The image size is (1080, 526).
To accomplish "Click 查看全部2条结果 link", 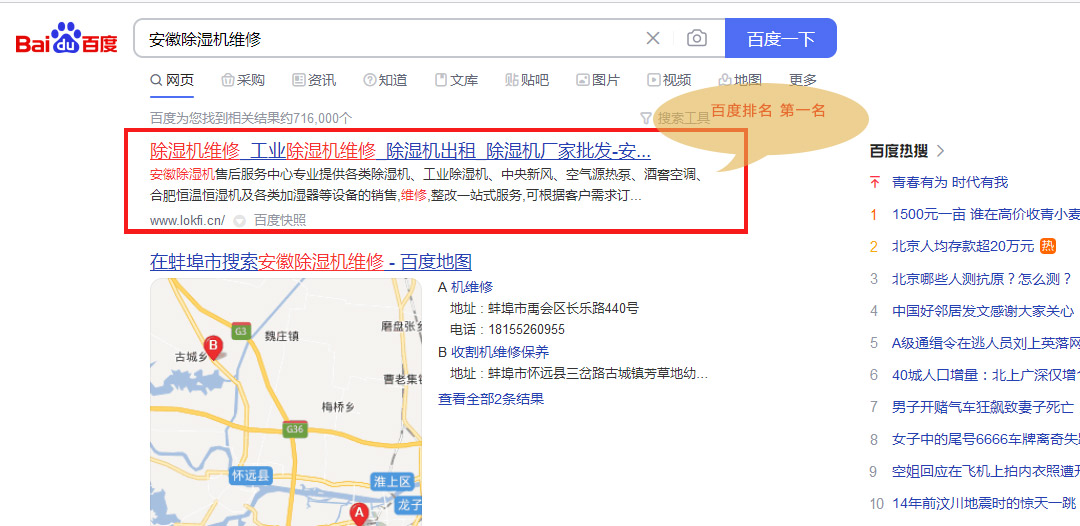I will (x=491, y=398).
